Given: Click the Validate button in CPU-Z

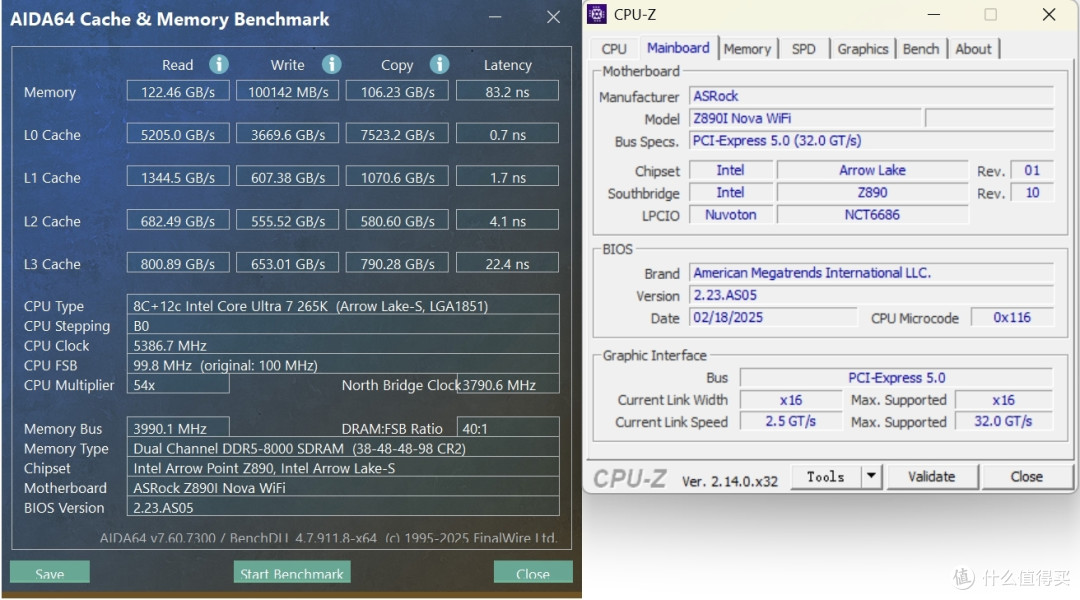Looking at the screenshot, I should (932, 476).
